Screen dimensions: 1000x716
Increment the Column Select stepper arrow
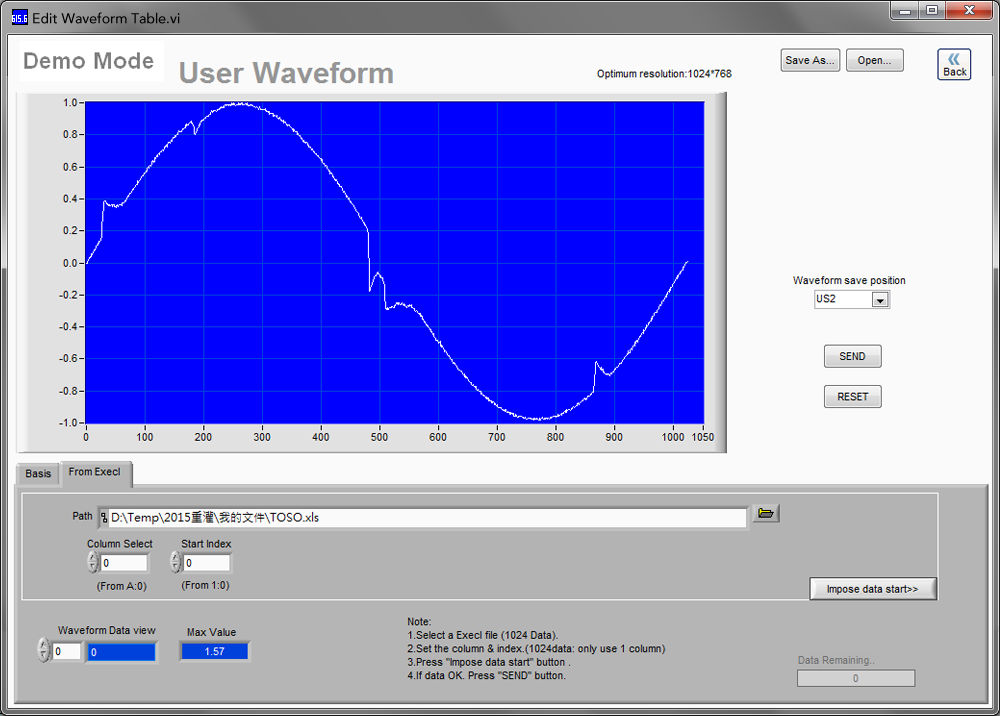click(93, 557)
